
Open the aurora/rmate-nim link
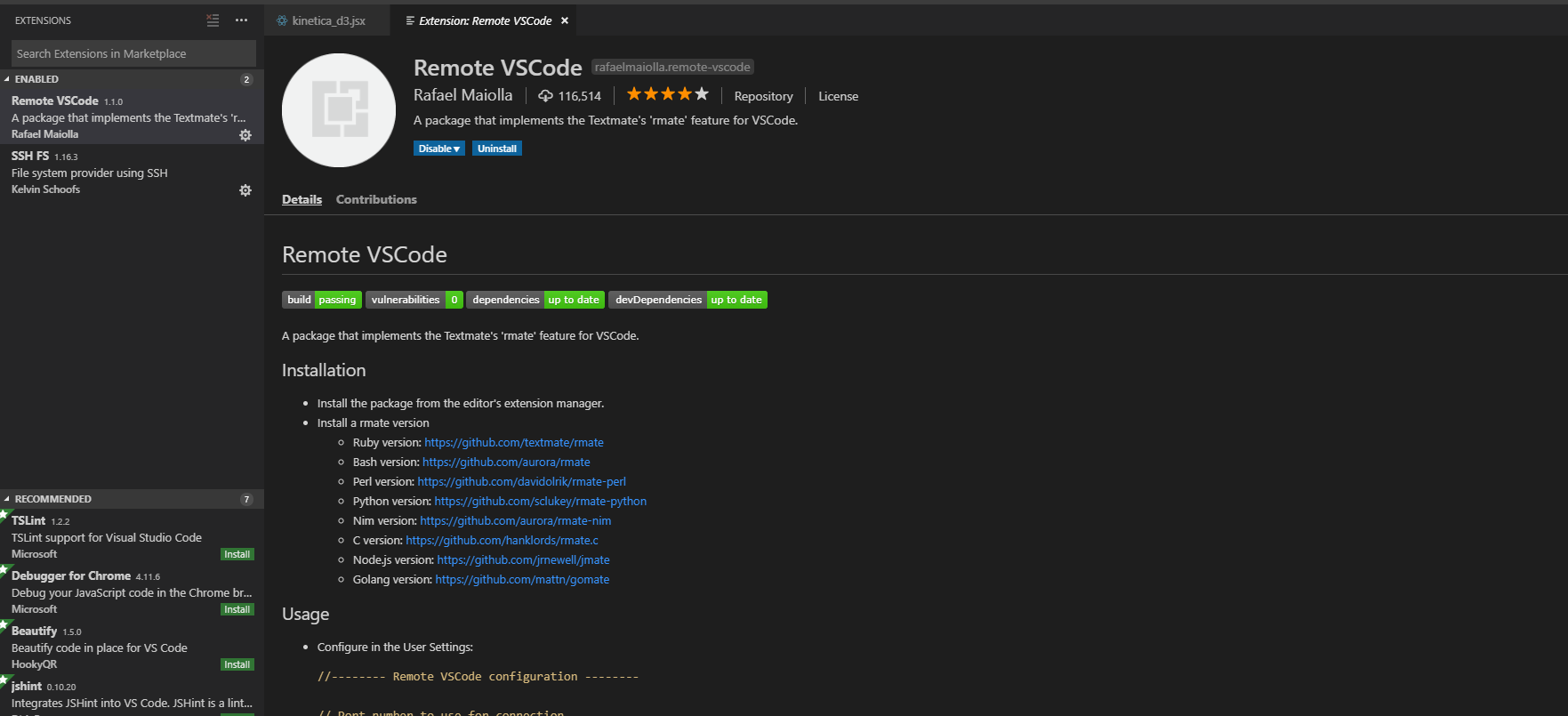516,520
